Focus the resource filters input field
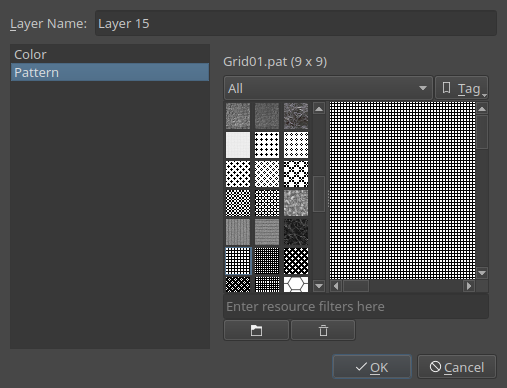Viewport: 507px width, 388px height. click(356, 306)
